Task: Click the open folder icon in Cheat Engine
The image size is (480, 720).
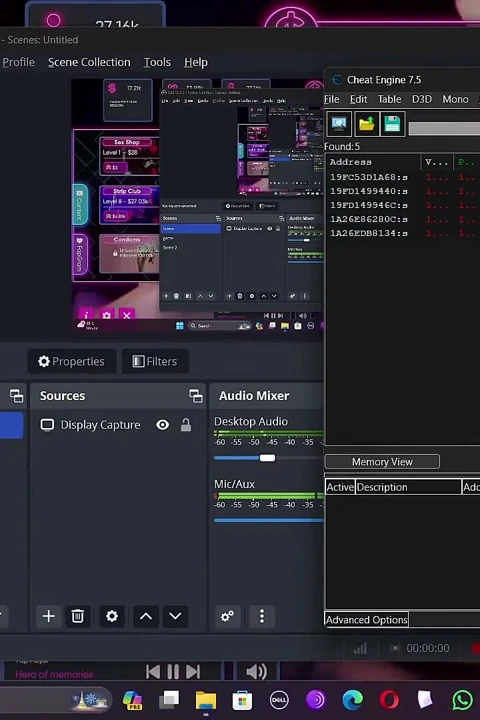Action: pos(366,124)
